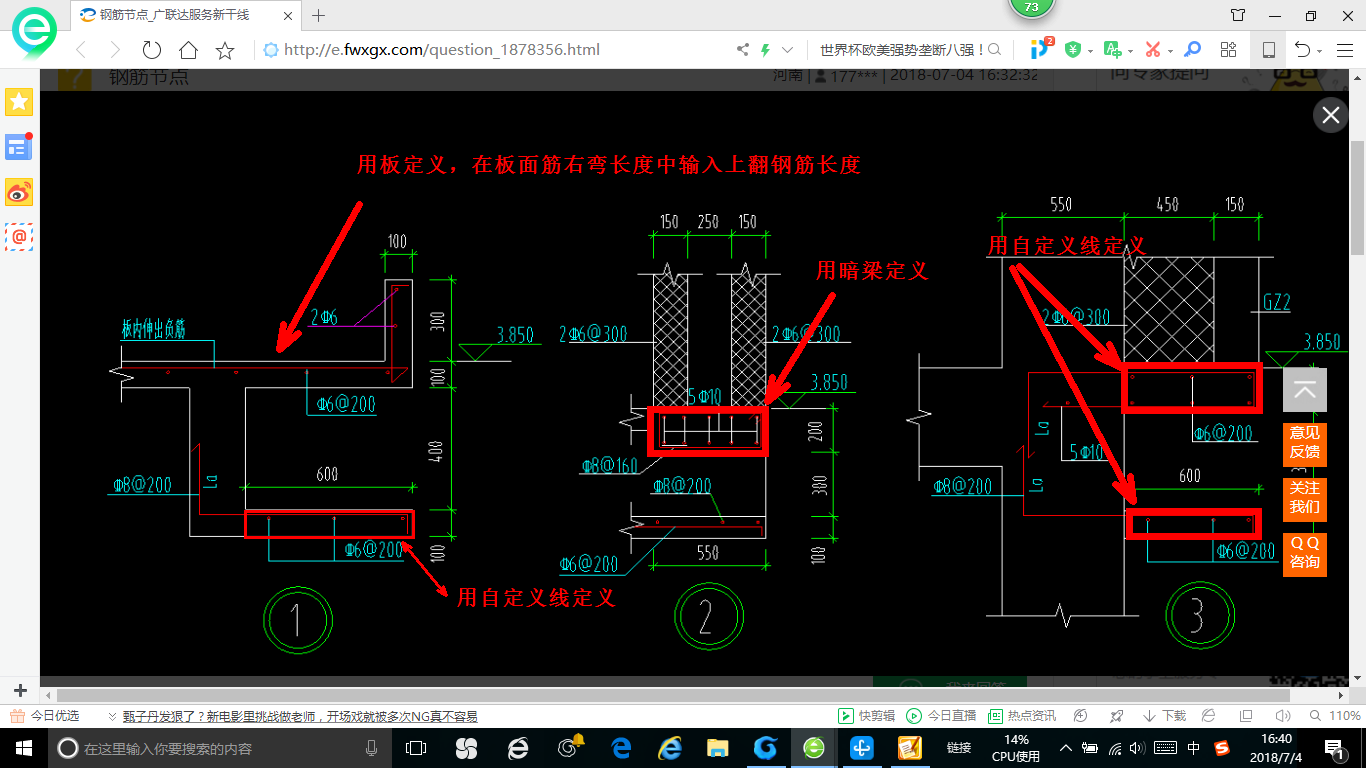Image resolution: width=1366 pixels, height=768 pixels.
Task: Open the Windows Start menu
Action: [x=22, y=747]
